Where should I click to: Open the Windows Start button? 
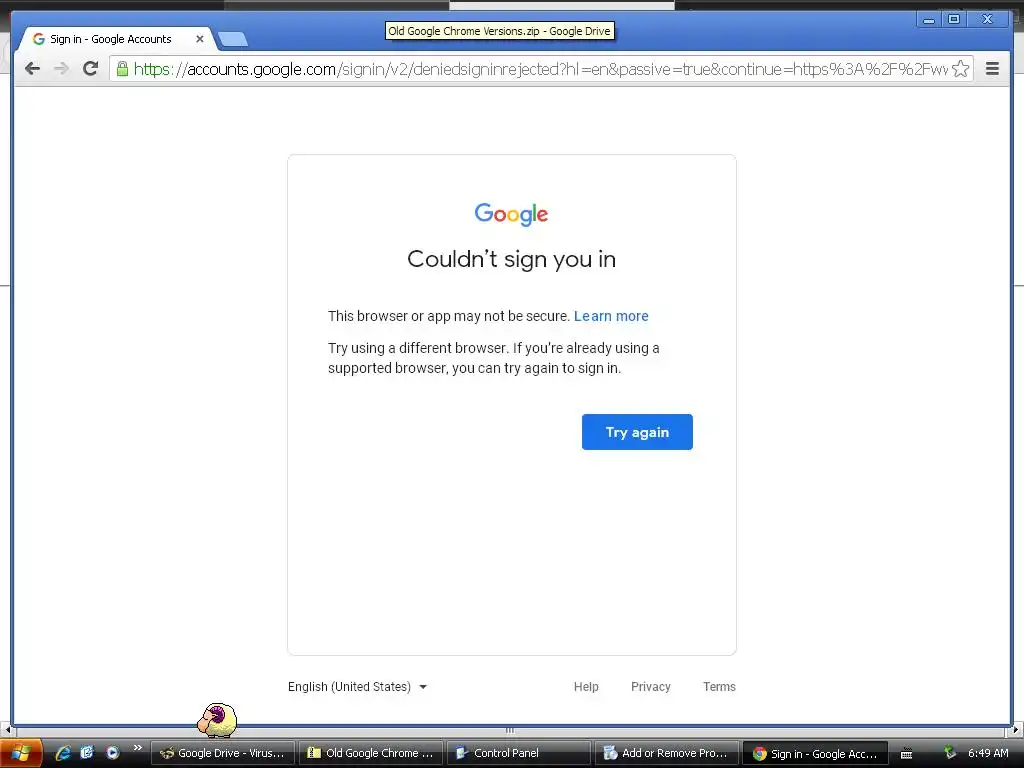pyautogui.click(x=22, y=753)
